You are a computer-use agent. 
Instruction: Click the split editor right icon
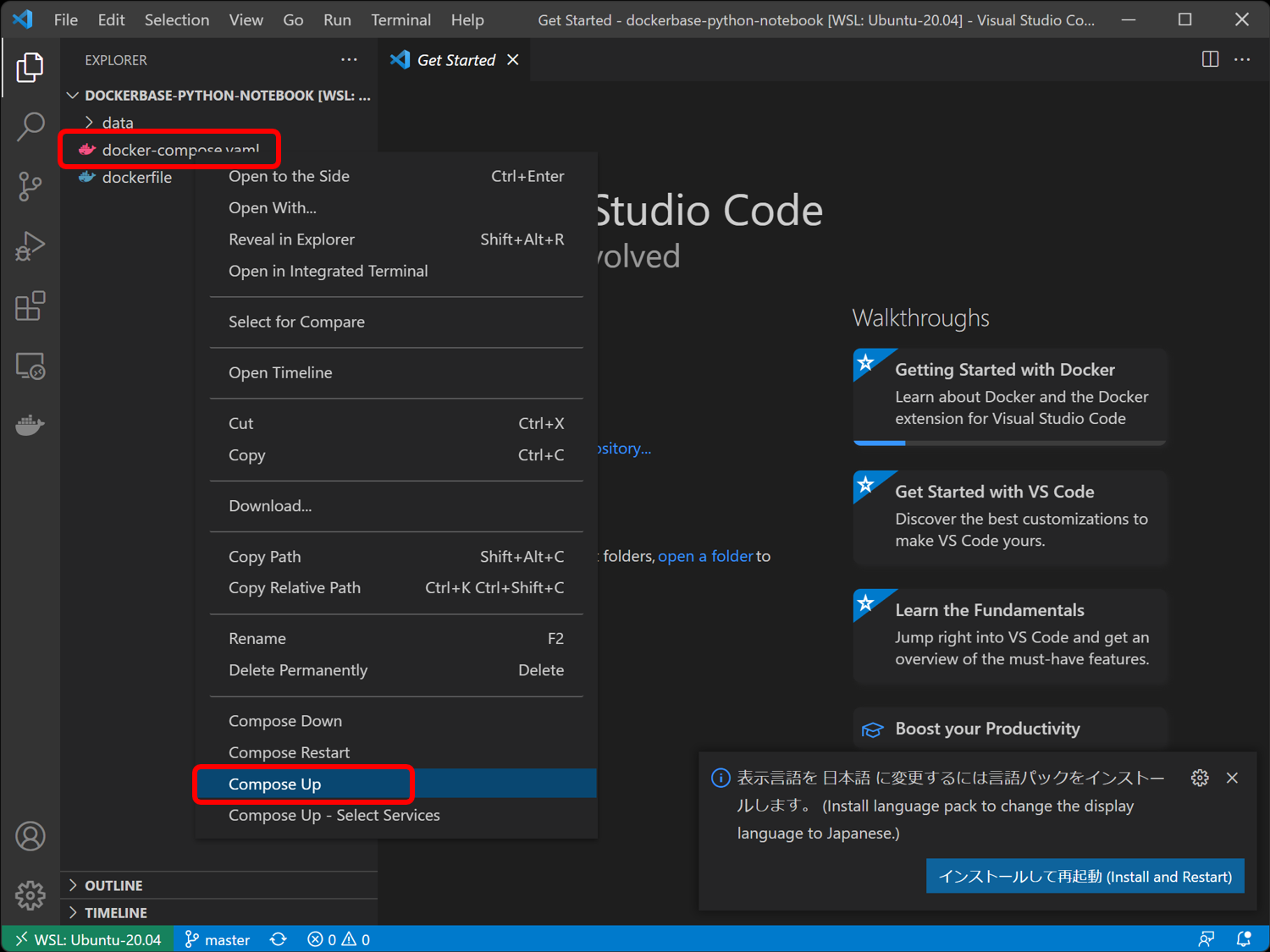click(1210, 59)
